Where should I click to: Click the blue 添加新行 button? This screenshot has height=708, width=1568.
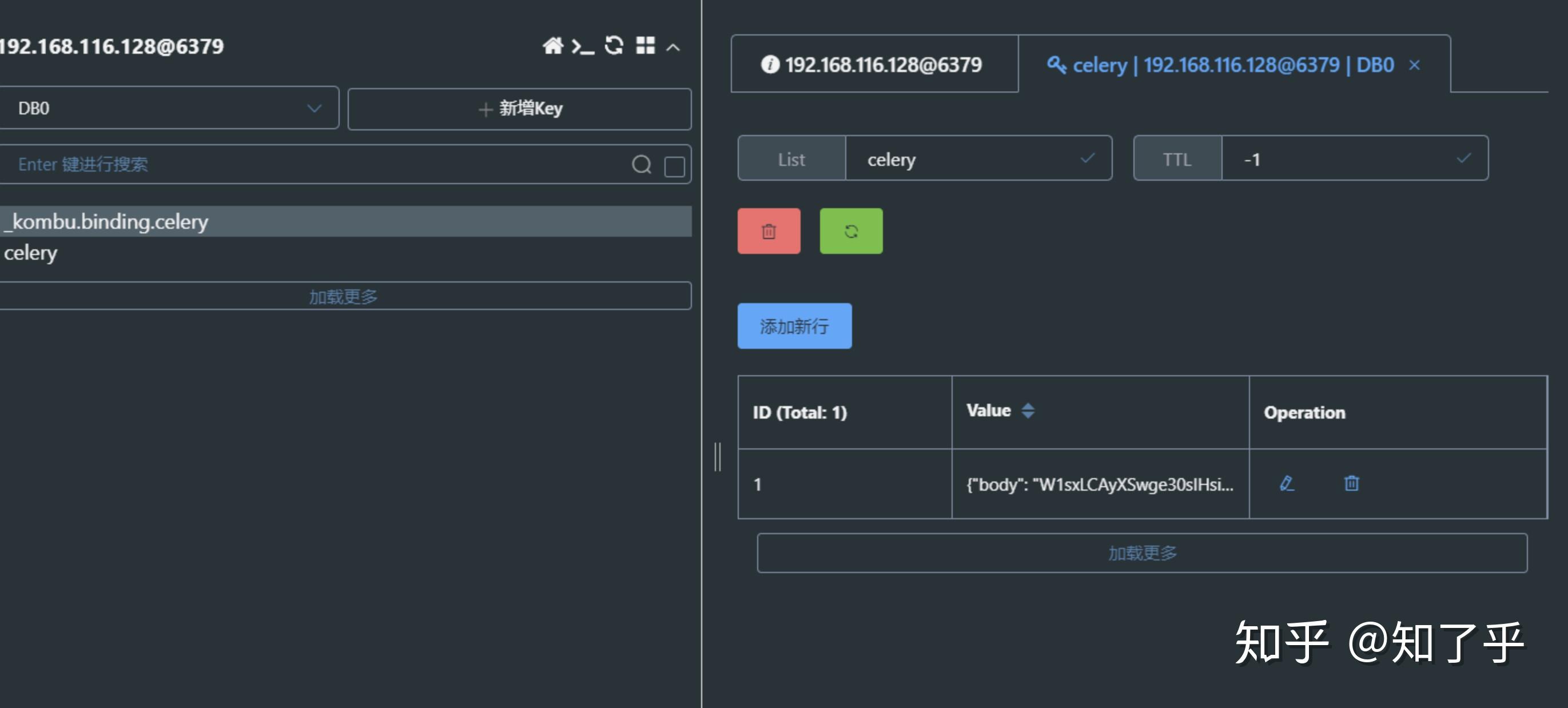click(x=794, y=326)
